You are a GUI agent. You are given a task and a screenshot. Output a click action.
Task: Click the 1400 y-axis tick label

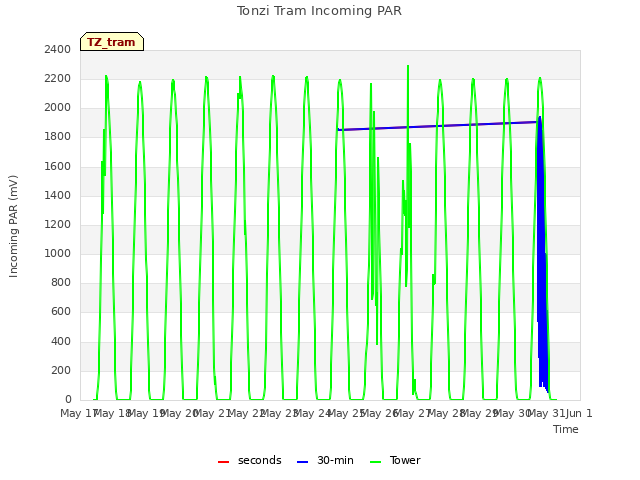pos(58,195)
